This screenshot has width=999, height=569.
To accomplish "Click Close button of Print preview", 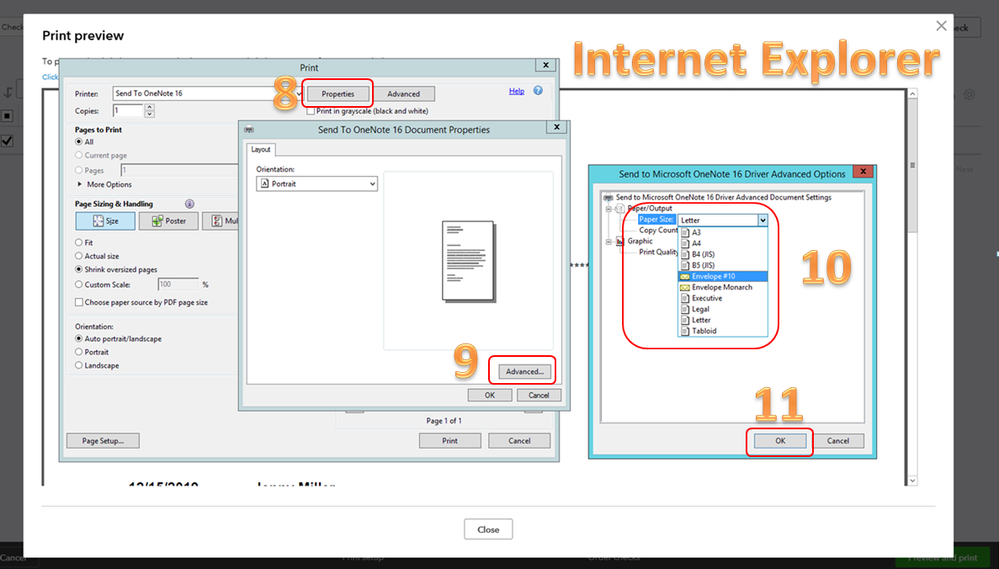I will click(x=488, y=529).
